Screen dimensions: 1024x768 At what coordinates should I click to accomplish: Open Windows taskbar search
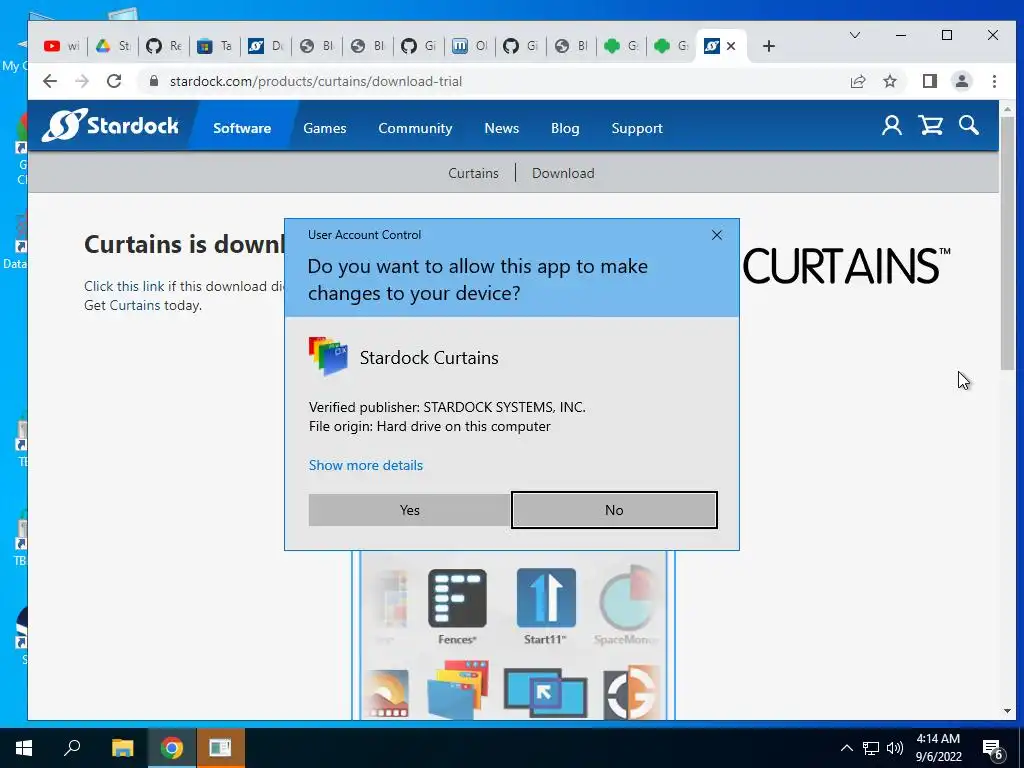tap(72, 748)
